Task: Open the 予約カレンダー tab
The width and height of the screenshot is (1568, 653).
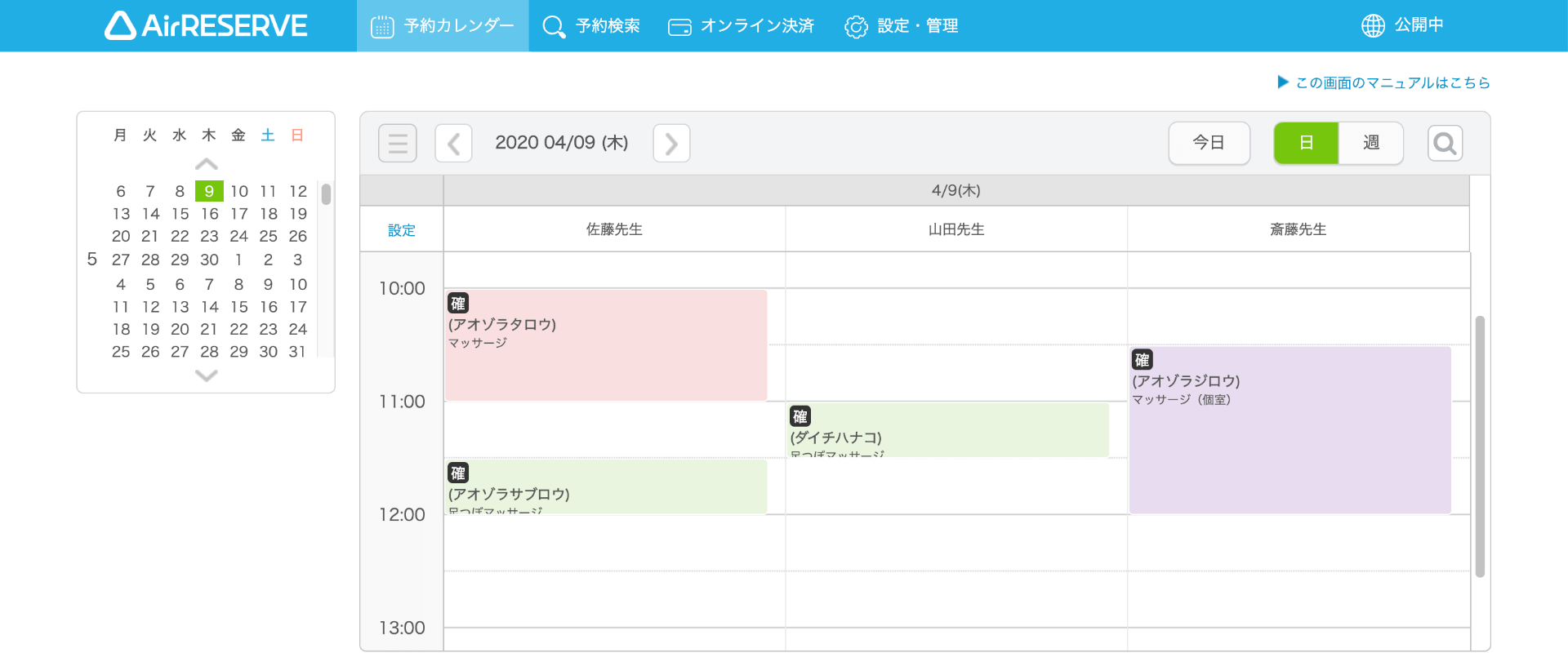Action: [443, 26]
